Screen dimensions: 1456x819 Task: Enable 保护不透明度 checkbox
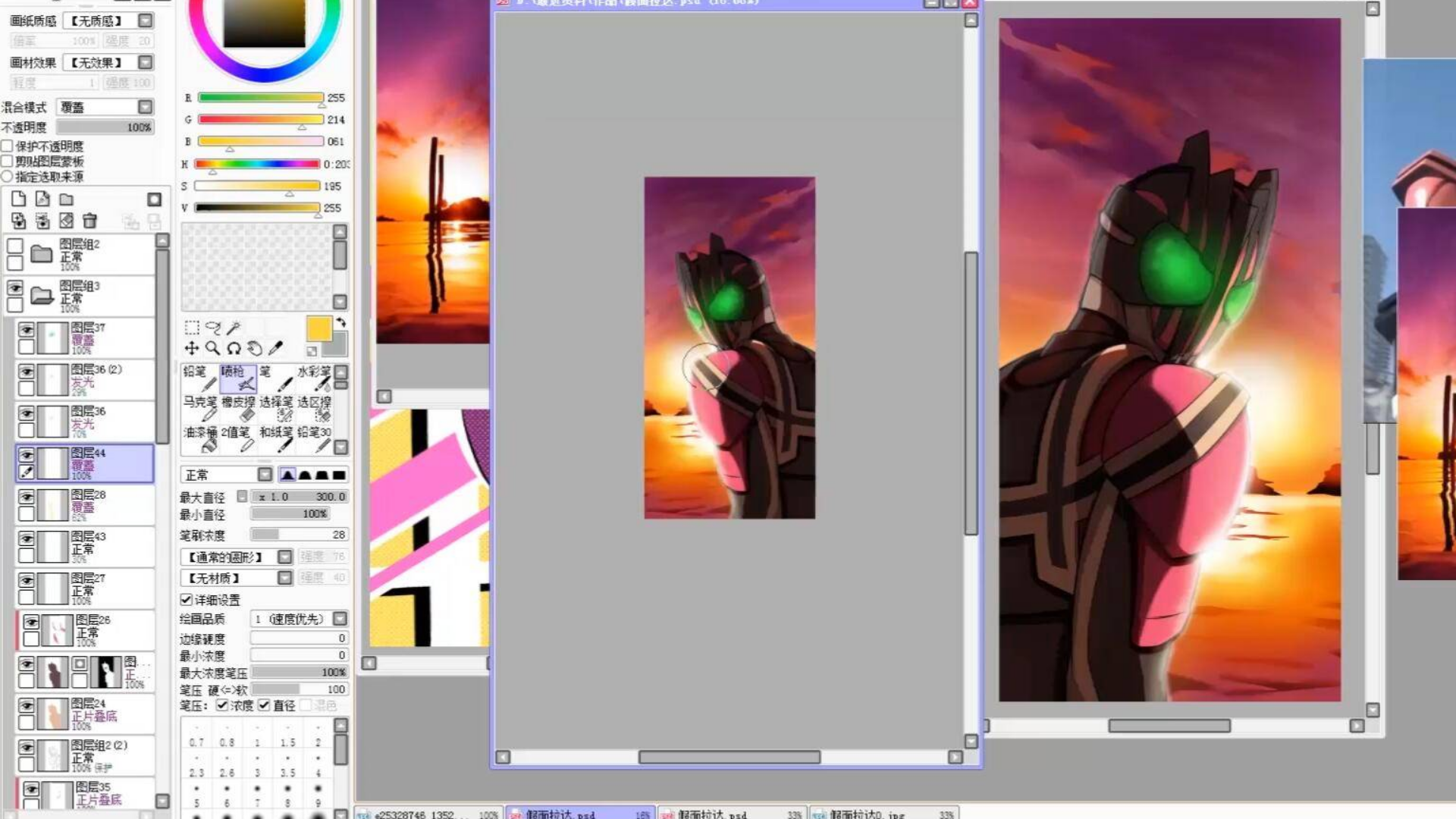click(8, 146)
